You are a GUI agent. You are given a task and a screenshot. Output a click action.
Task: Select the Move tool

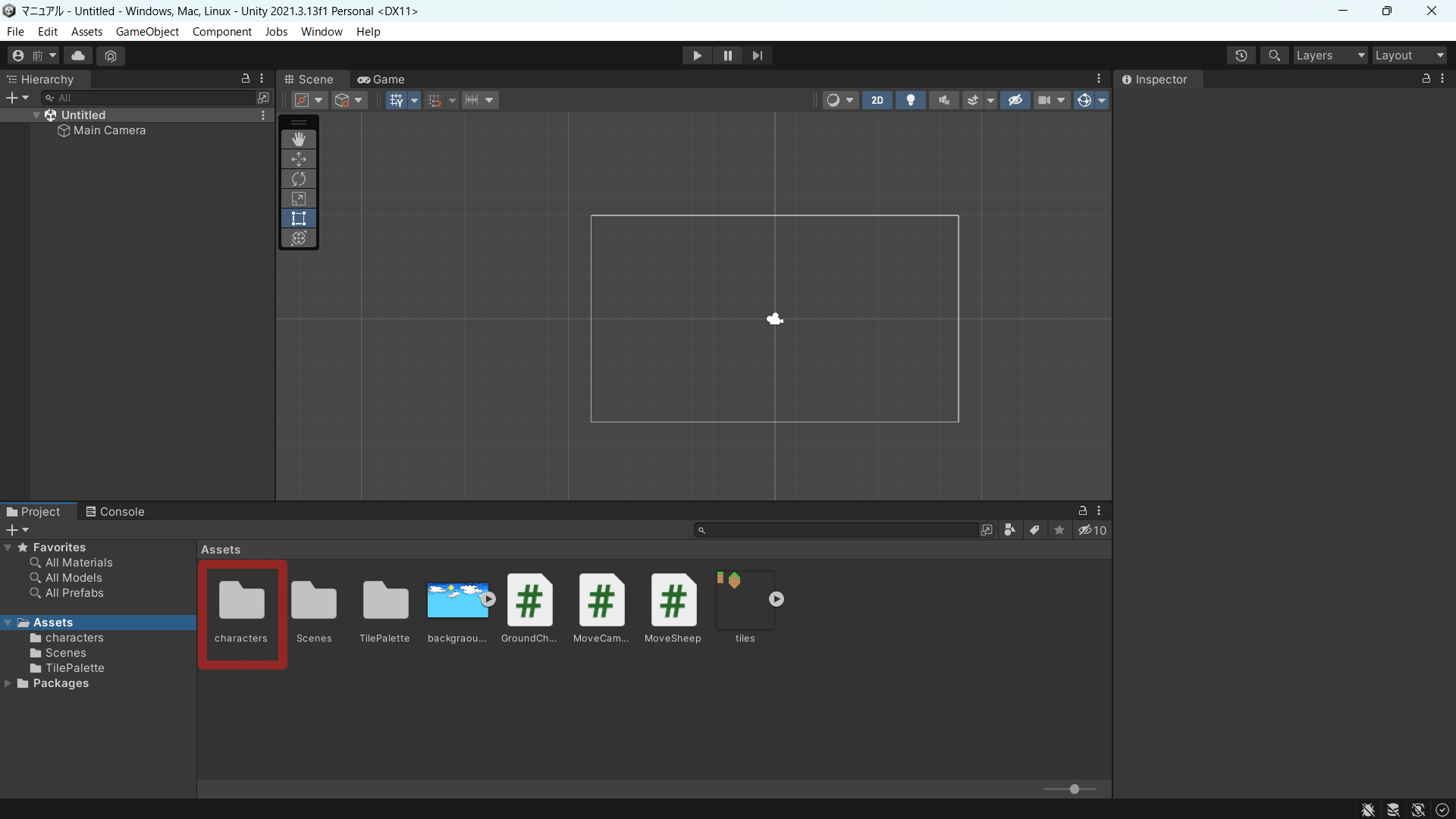299,159
